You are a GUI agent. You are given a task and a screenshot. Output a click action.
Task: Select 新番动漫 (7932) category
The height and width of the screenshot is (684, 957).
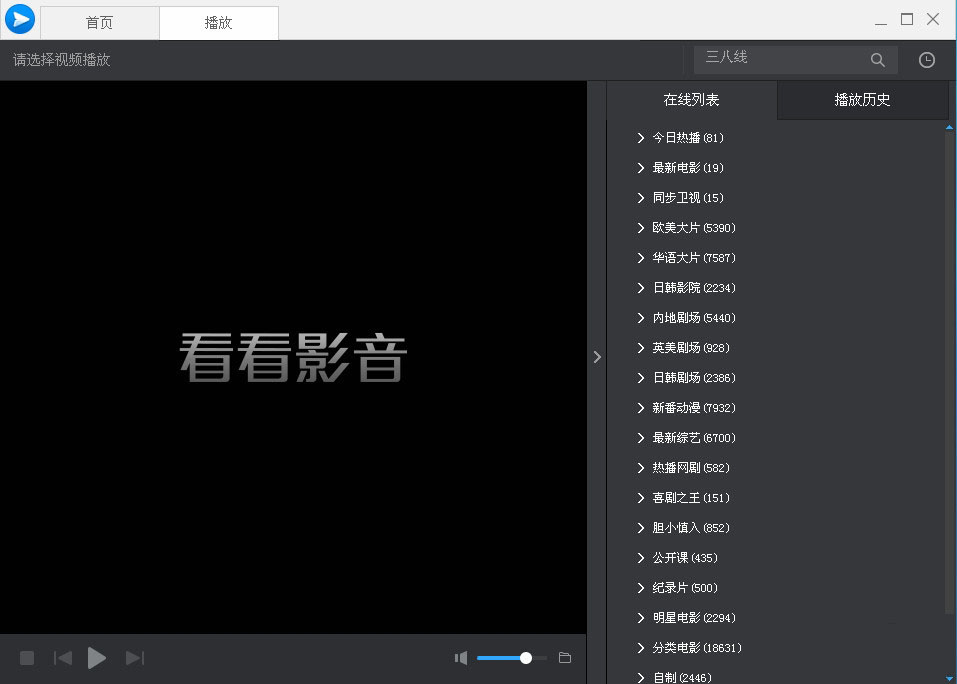pos(693,408)
